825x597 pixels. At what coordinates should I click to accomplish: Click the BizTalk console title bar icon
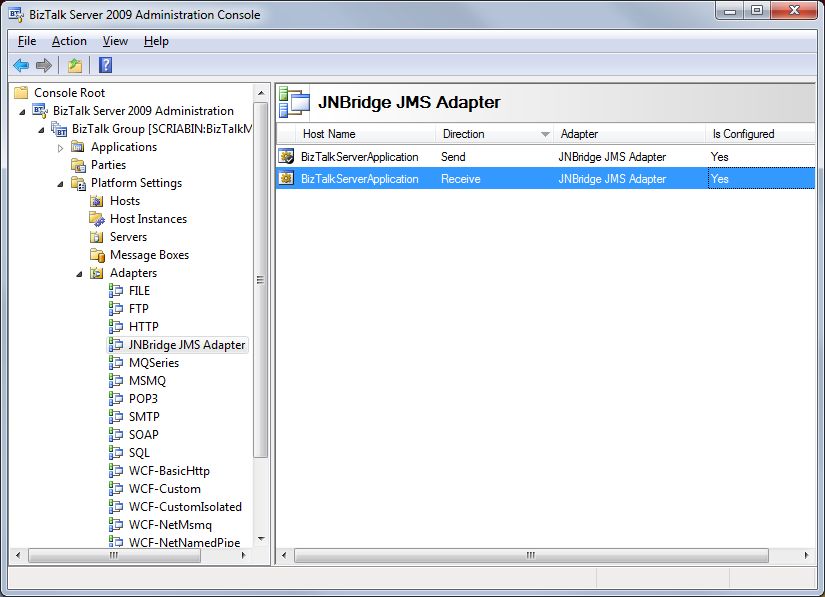point(16,14)
